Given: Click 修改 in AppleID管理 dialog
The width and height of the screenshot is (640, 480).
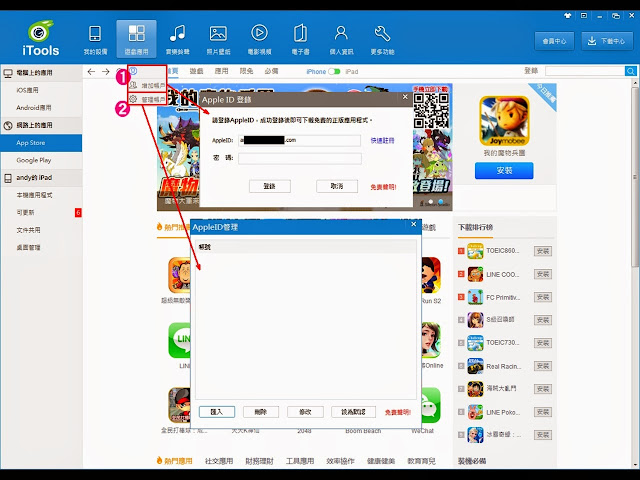Looking at the screenshot, I should [x=305, y=412].
